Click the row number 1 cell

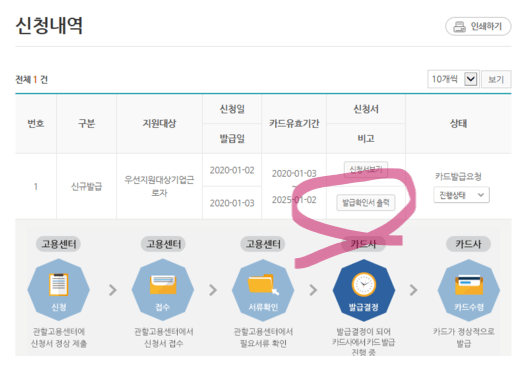(36, 187)
